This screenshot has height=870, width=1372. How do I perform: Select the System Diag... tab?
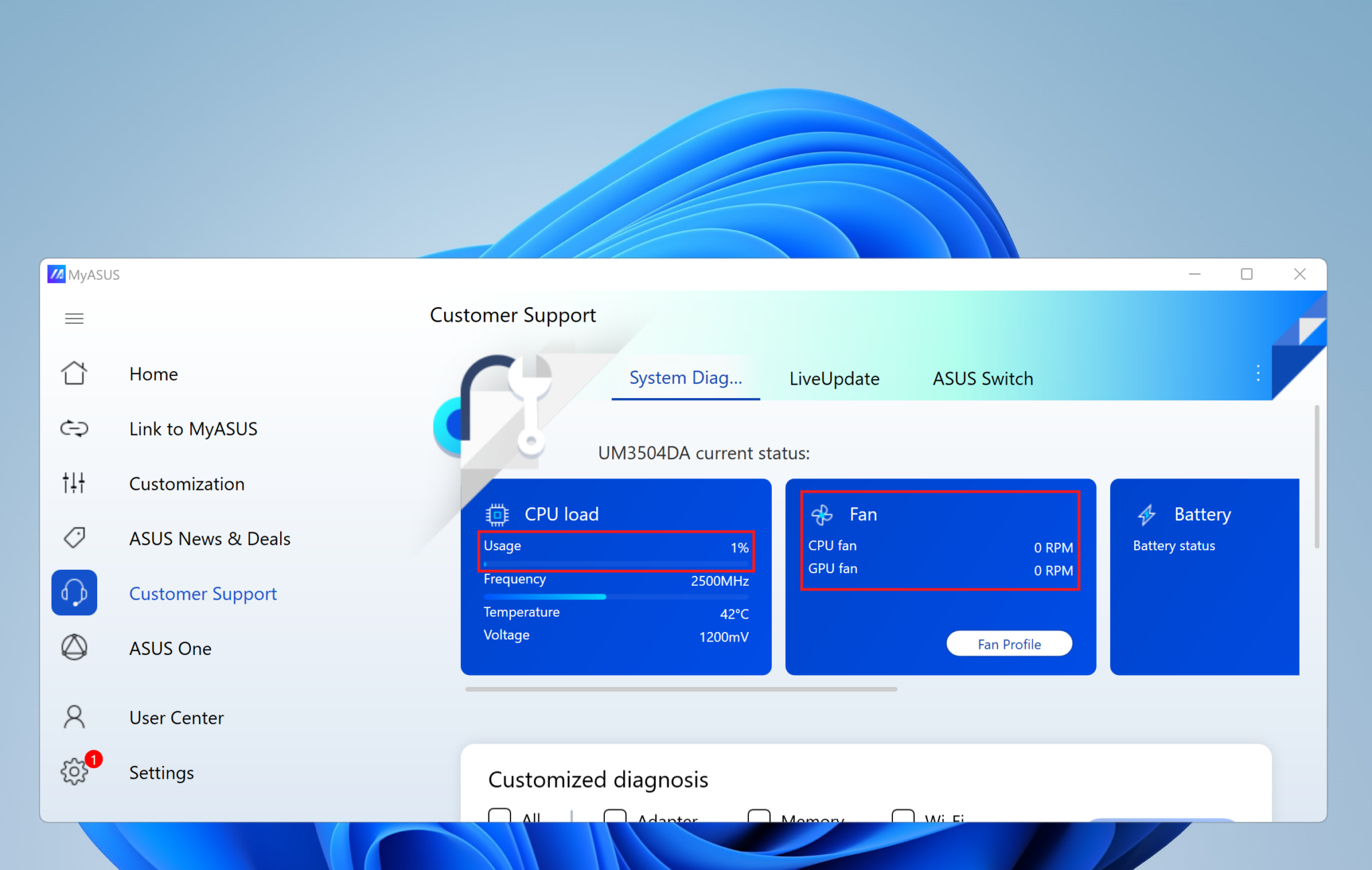pyautogui.click(x=685, y=378)
